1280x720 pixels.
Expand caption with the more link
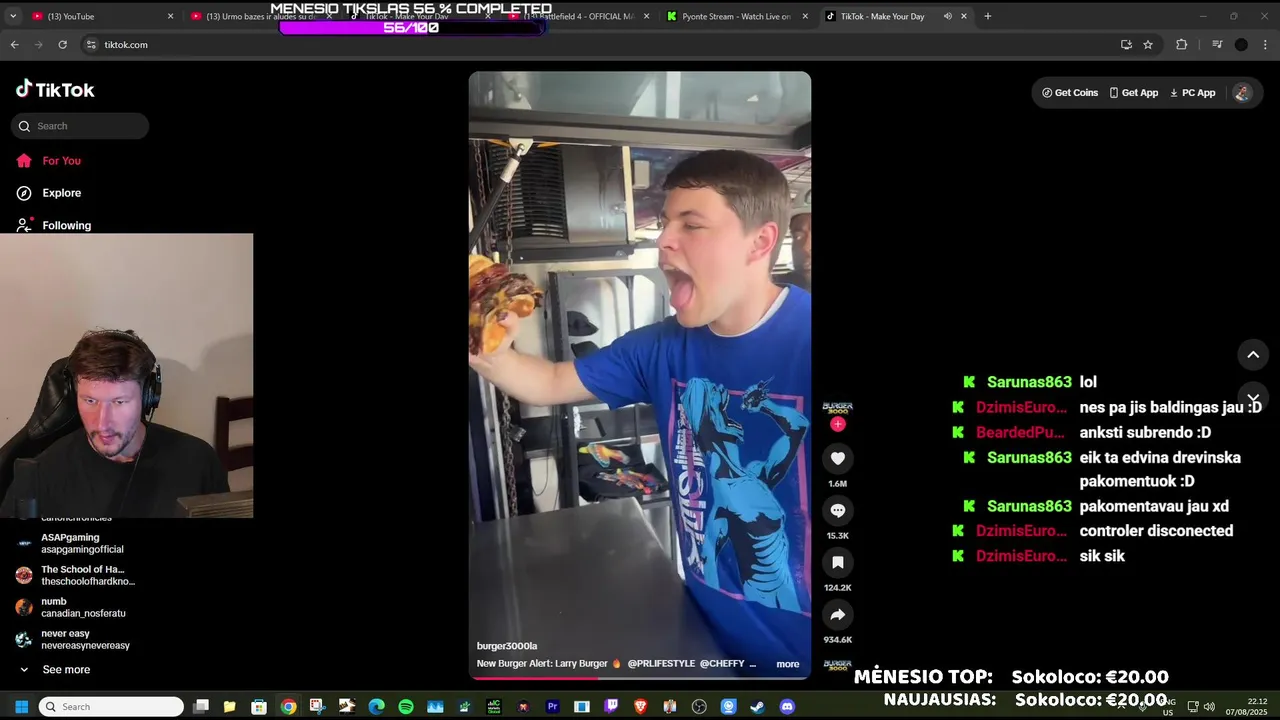[x=788, y=664]
